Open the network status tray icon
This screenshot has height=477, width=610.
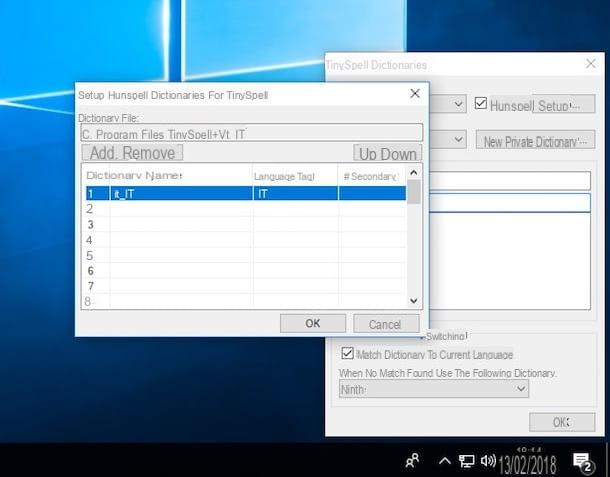tap(466, 461)
